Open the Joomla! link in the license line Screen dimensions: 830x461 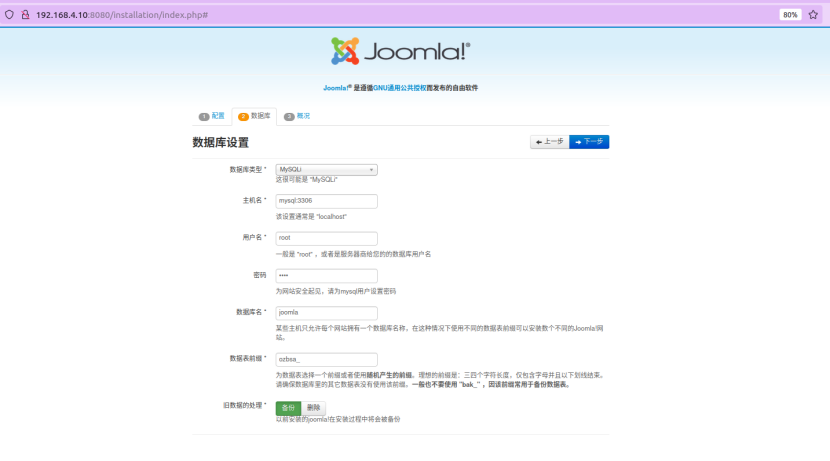tap(336, 88)
